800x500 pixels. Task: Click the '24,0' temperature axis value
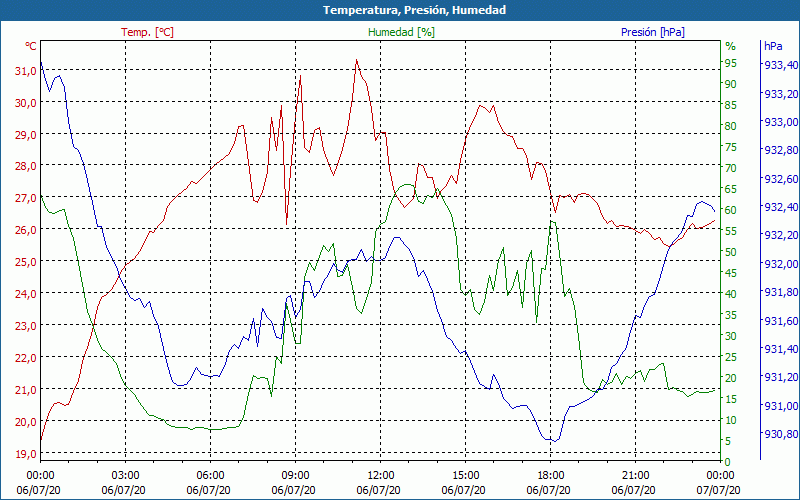[x=26, y=294]
